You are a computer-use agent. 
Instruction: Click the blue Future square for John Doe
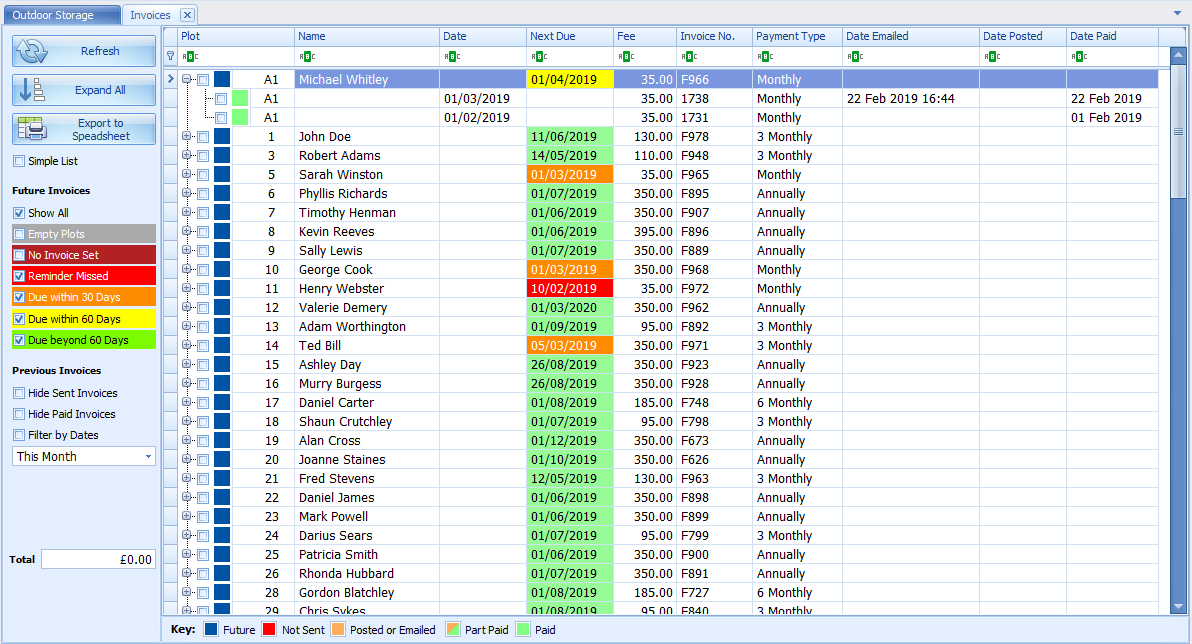[222, 137]
